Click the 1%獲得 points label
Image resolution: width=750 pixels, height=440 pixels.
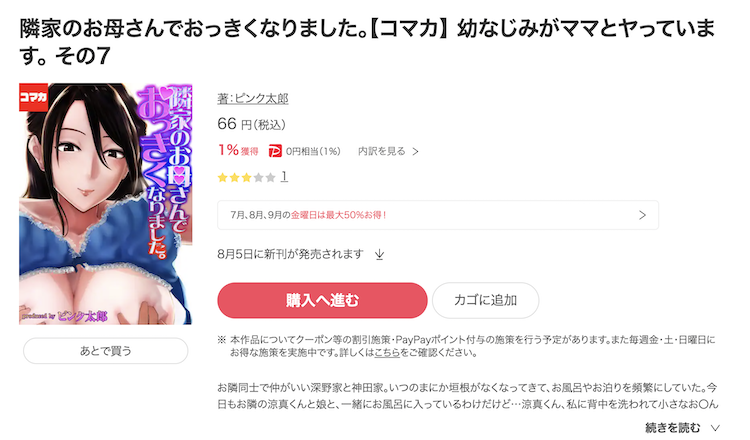coord(238,151)
